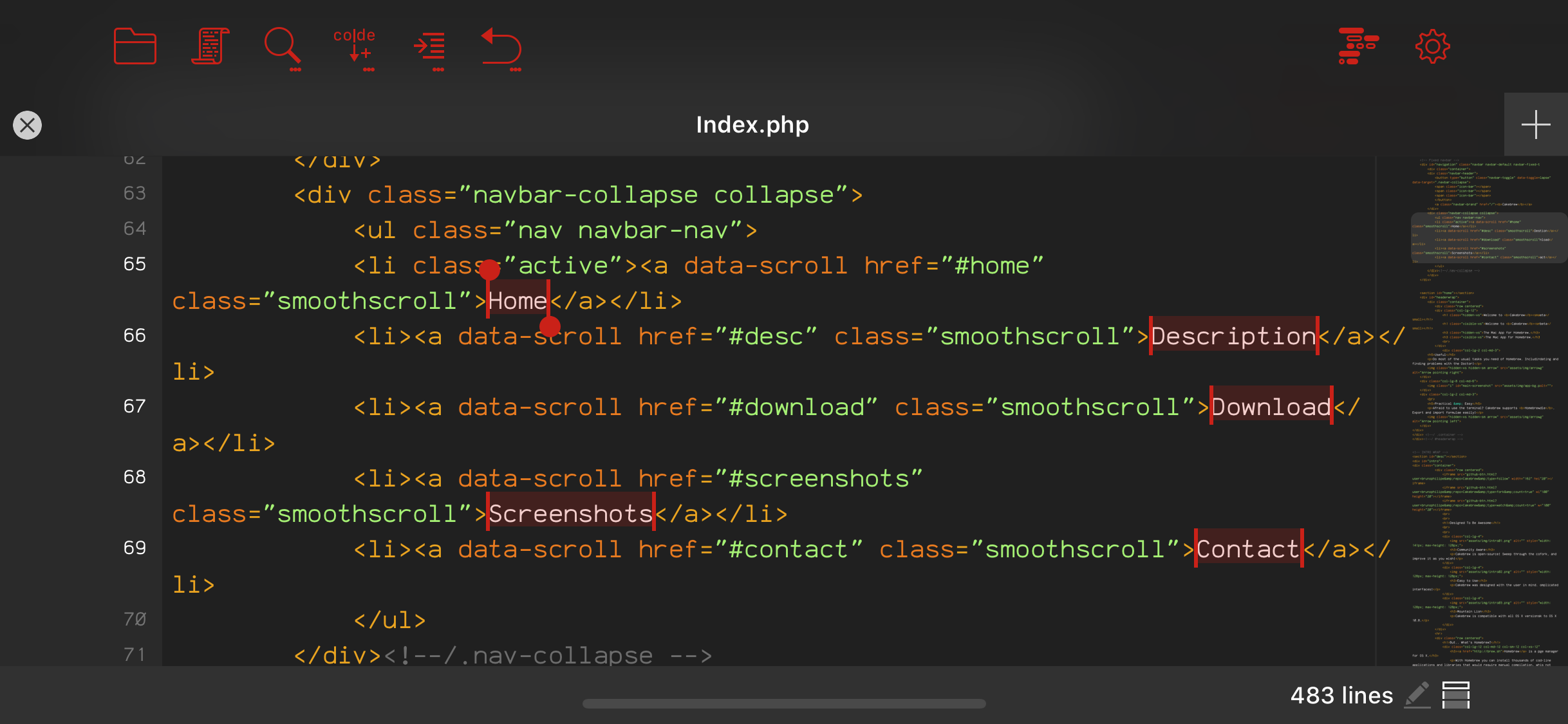Click the document script icon
The image size is (1568, 724).
coord(210,46)
